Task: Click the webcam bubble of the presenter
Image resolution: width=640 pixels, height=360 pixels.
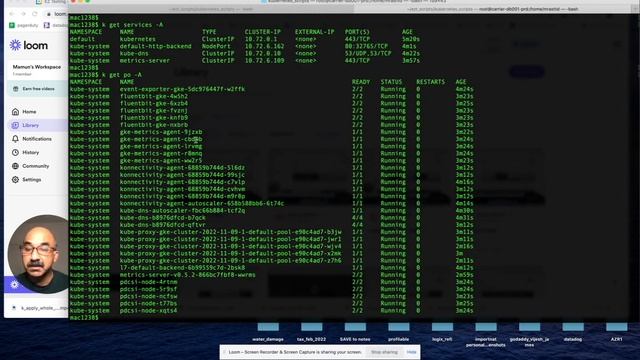Action: (39, 254)
